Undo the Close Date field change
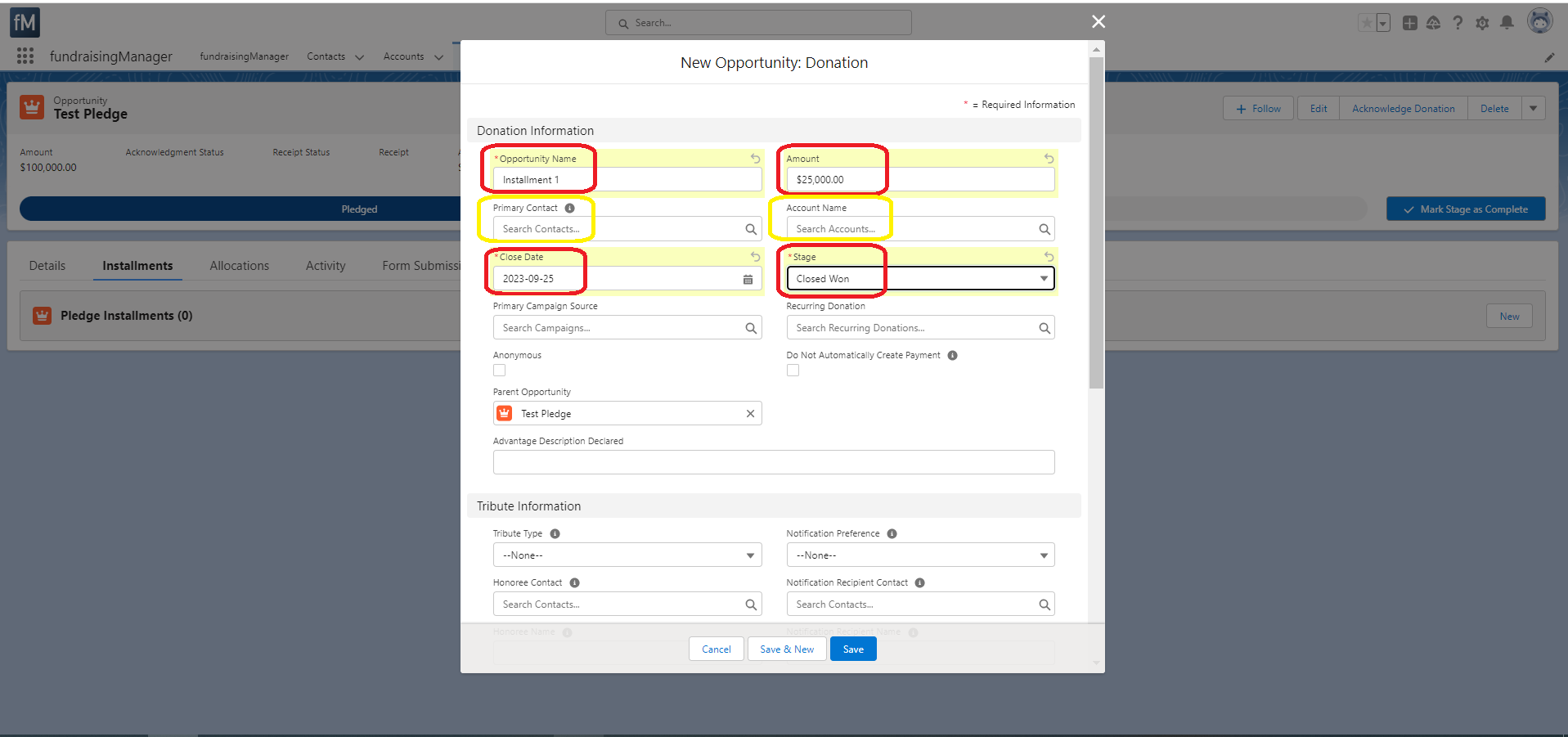Viewport: 1568px width, 737px height. coord(755,257)
